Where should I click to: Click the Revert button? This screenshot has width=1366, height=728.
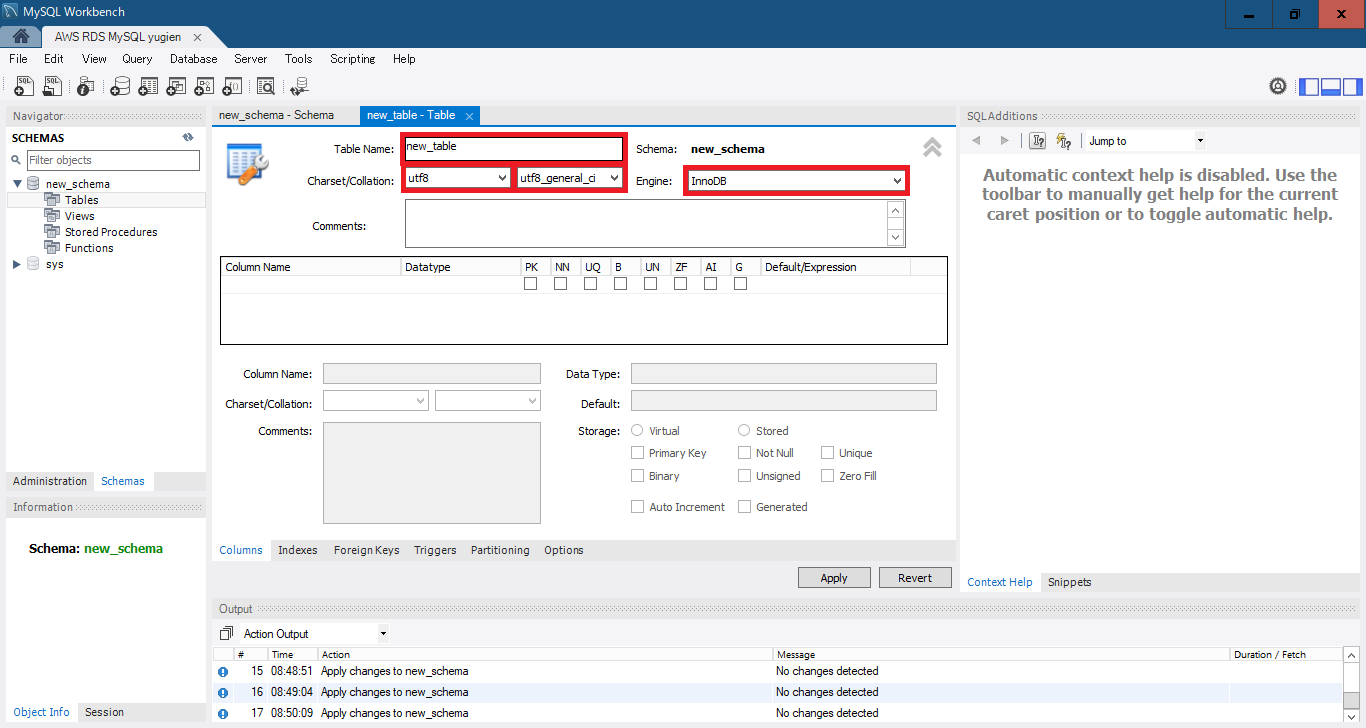[x=915, y=578]
